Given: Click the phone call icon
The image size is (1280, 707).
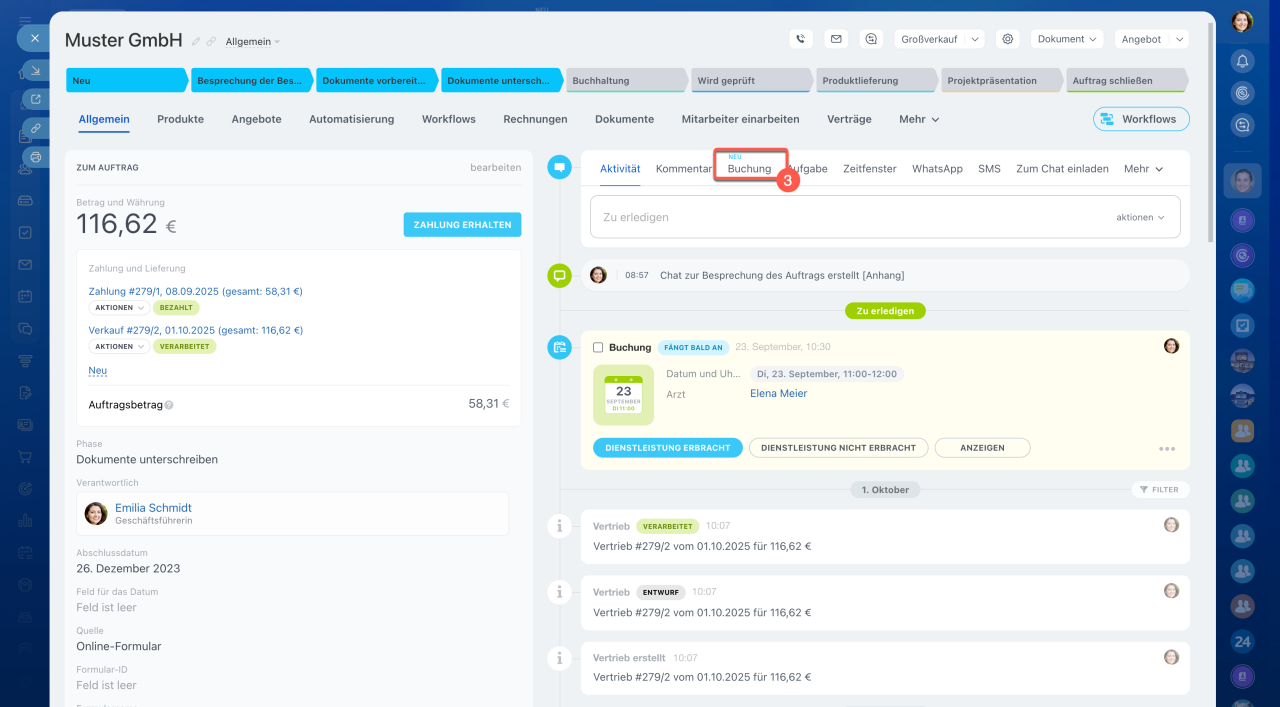Looking at the screenshot, I should click(x=800, y=39).
